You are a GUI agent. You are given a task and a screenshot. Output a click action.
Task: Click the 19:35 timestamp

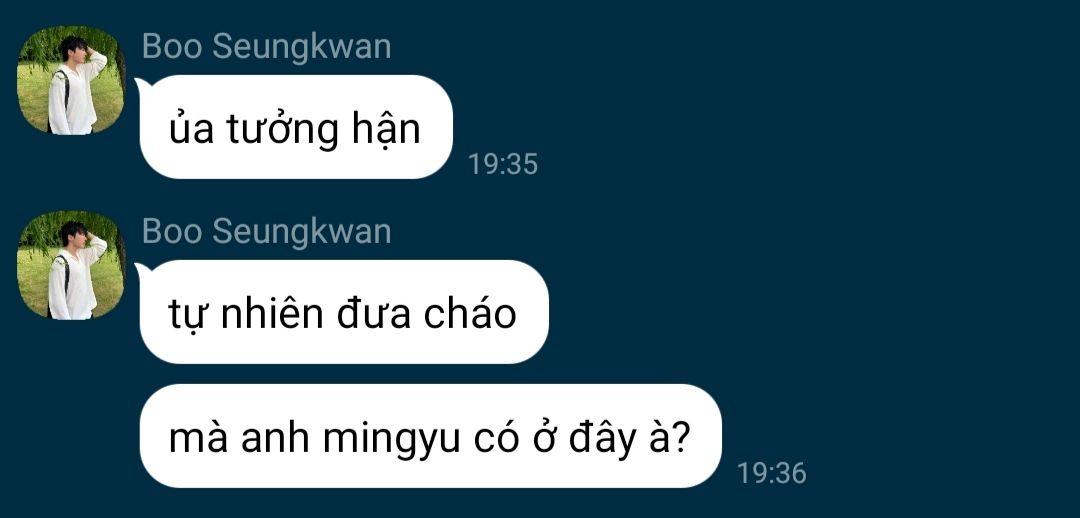click(503, 164)
